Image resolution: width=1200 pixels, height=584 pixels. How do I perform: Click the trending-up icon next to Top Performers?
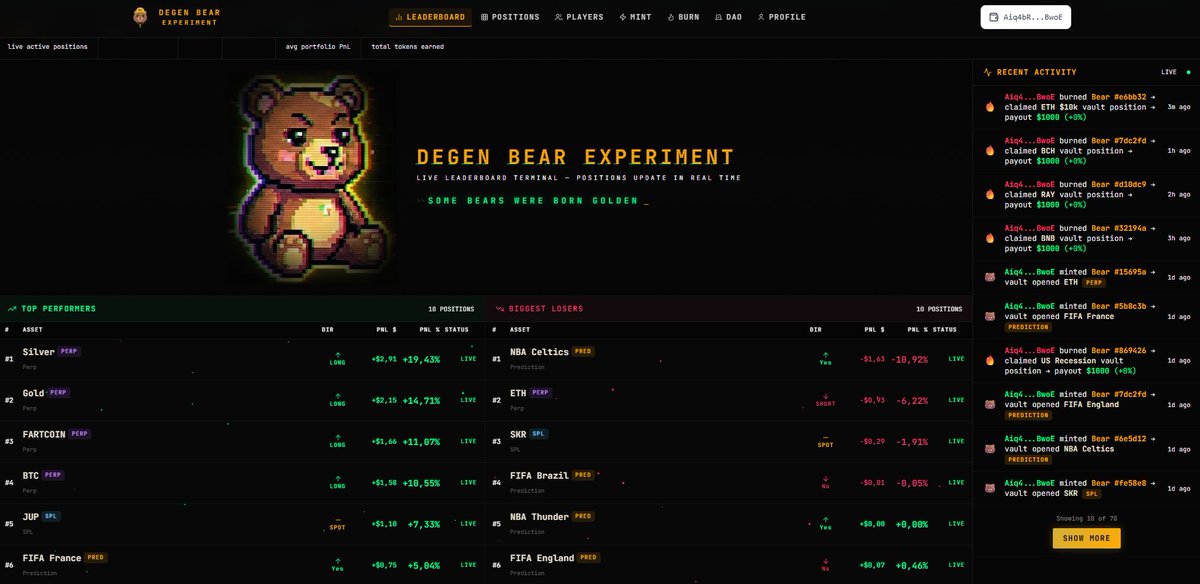click(12, 309)
